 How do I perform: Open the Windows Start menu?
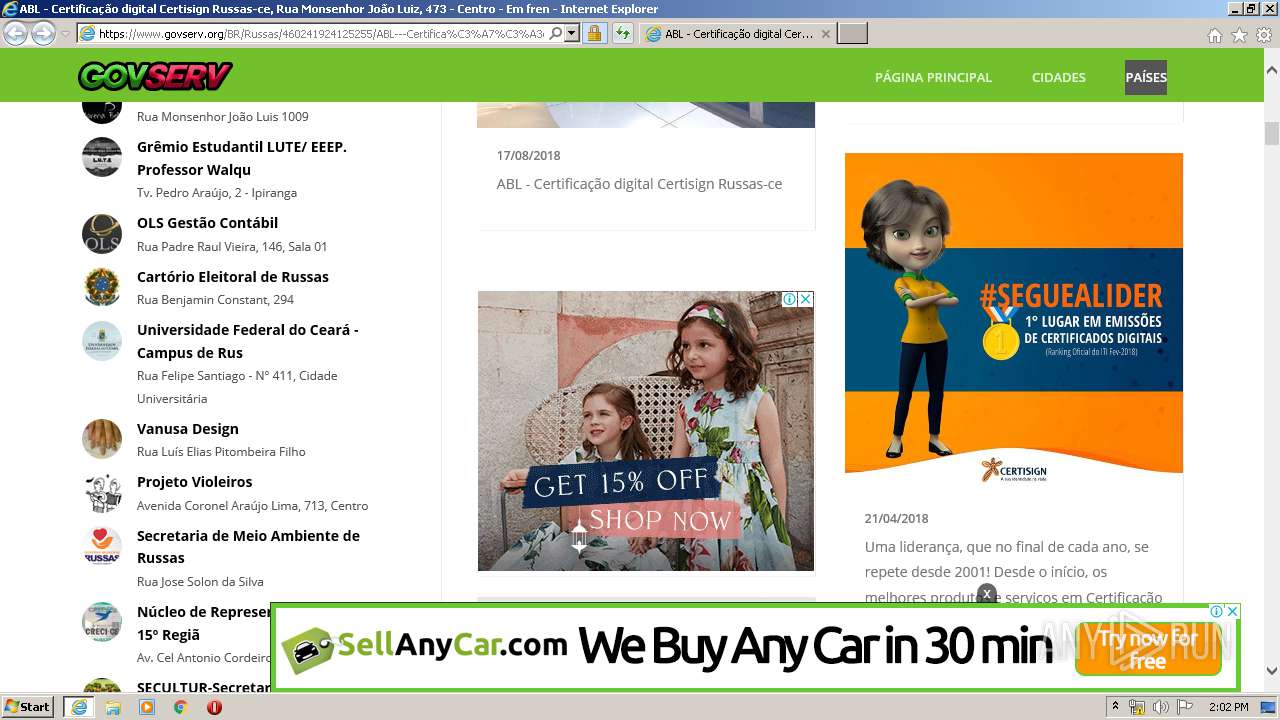coord(28,707)
